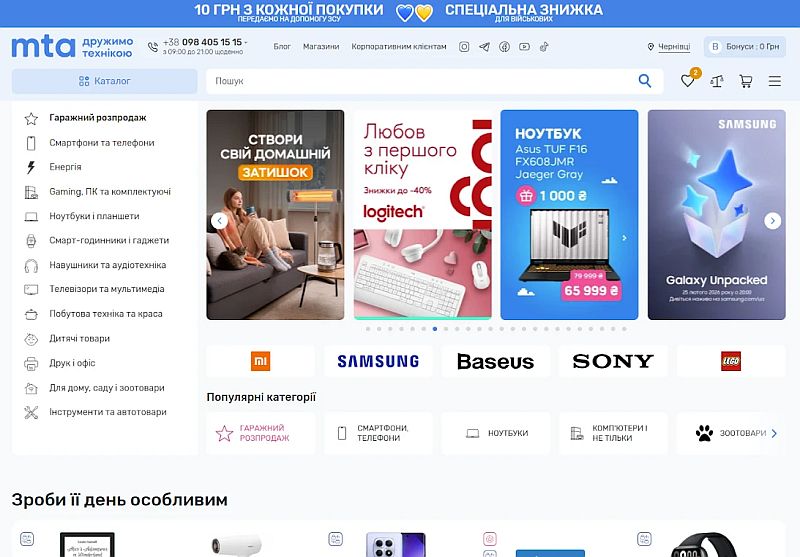Show more popular categories chevron
The image size is (800, 557).
(x=774, y=434)
